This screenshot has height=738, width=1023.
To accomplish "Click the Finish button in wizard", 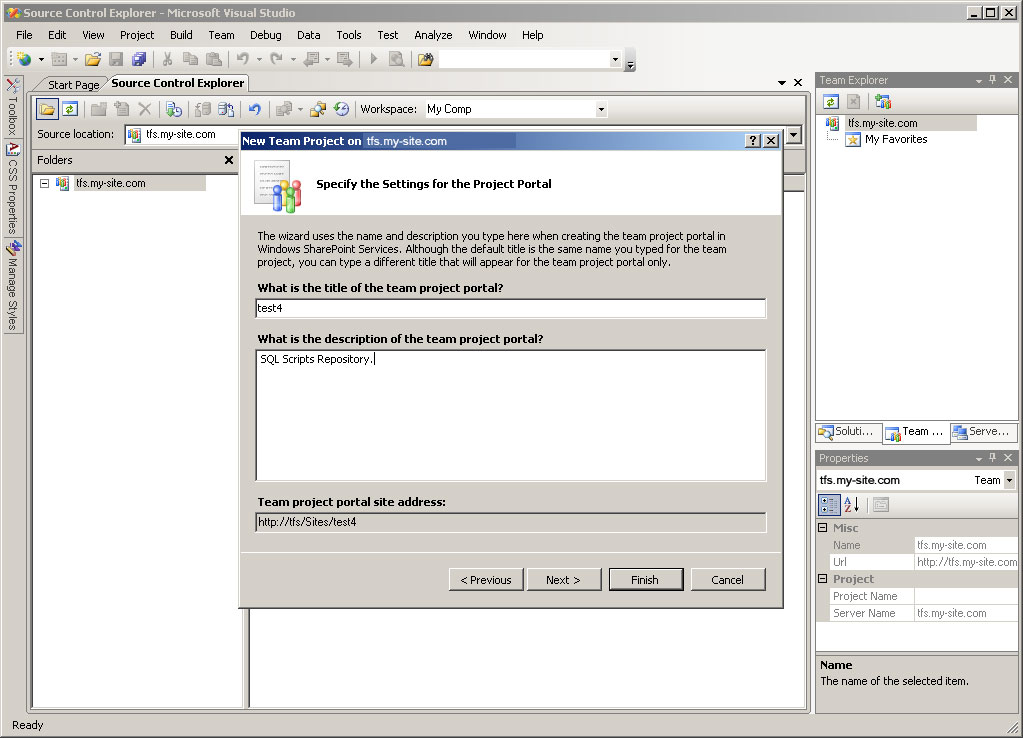I will pos(646,579).
